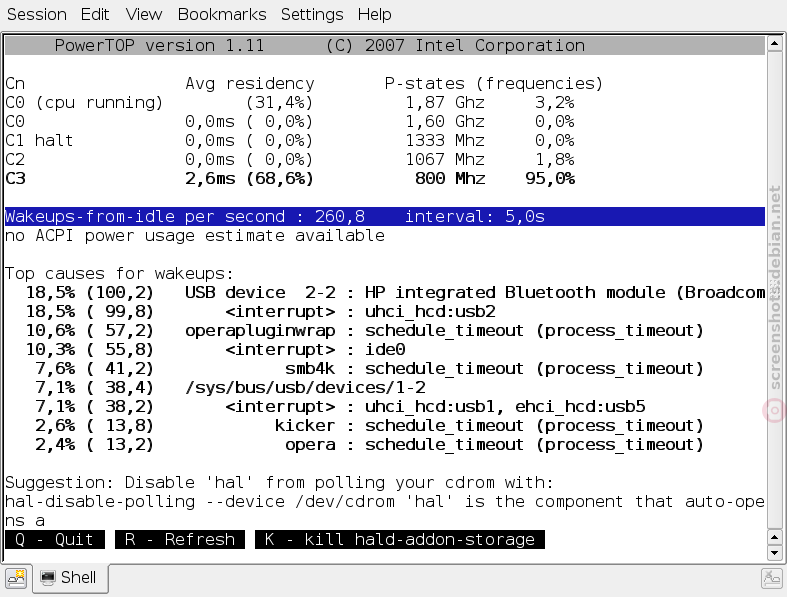Image resolution: width=787 pixels, height=597 pixels.
Task: Click 'Top causes for wakeups:' heading
Action: pyautogui.click(x=119, y=274)
